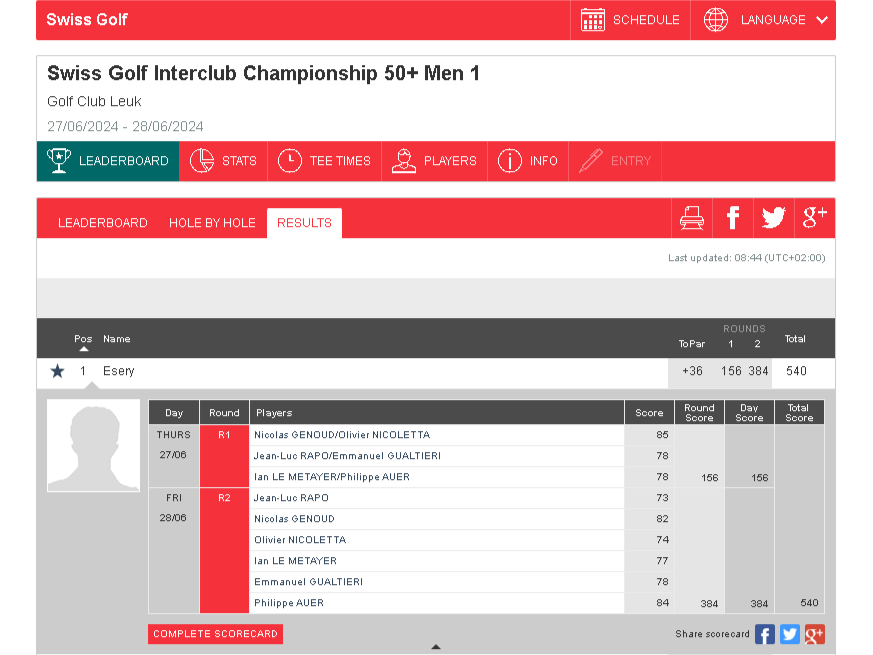Image resolution: width=873 pixels, height=655 pixels.
Task: Click the 540 total in Esery row
Action: (796, 372)
